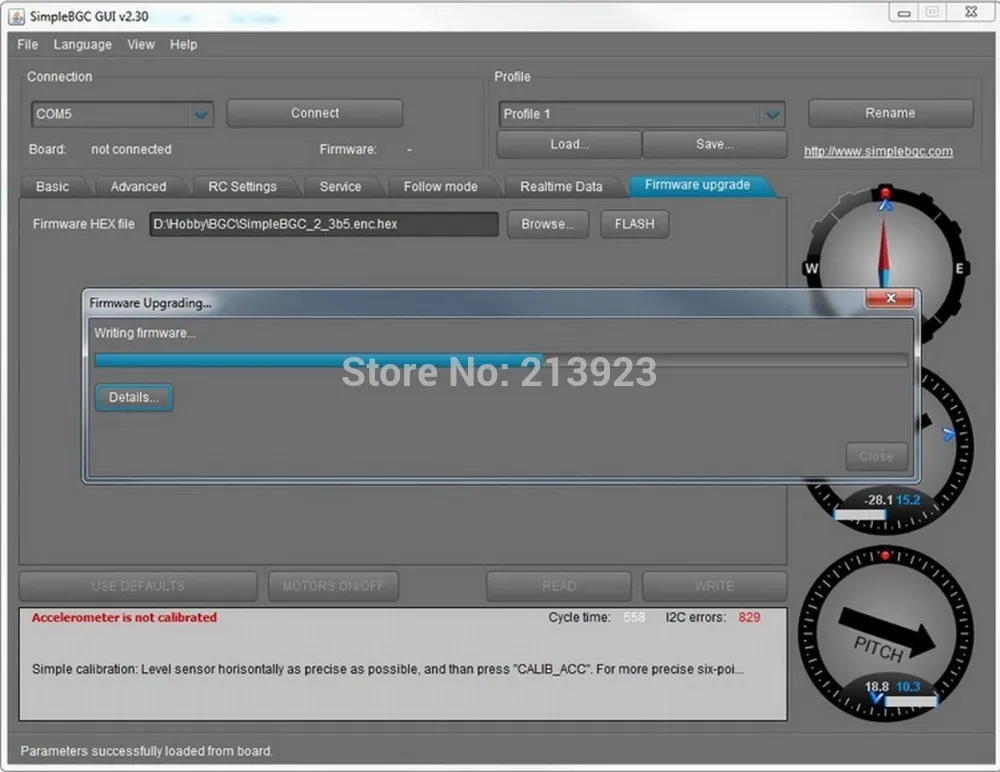Image resolution: width=1000 pixels, height=772 pixels.
Task: Open the View menu
Action: coord(141,45)
